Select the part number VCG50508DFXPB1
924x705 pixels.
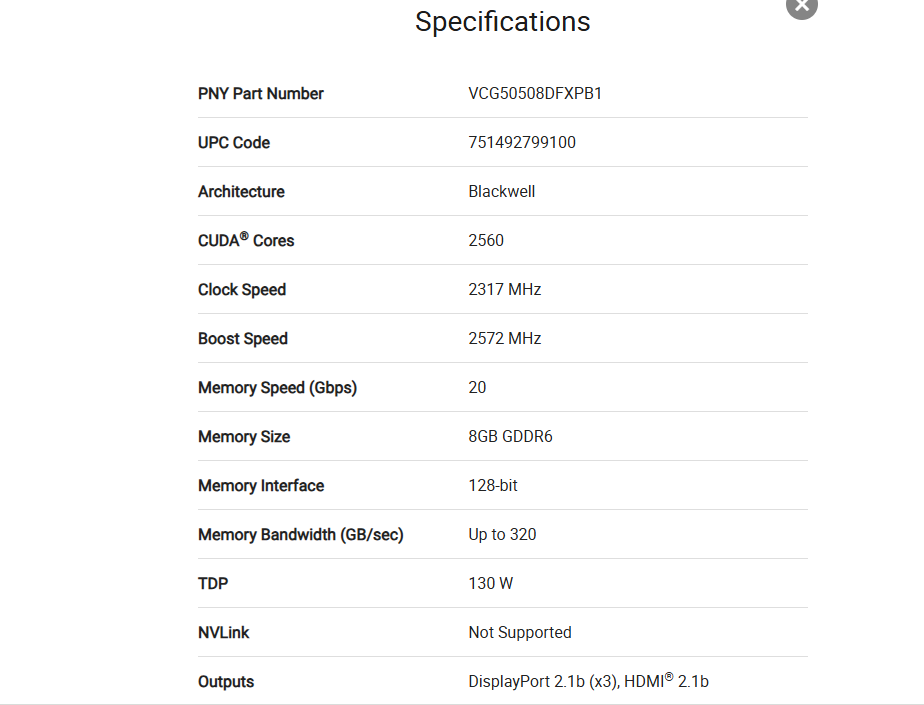pos(534,94)
